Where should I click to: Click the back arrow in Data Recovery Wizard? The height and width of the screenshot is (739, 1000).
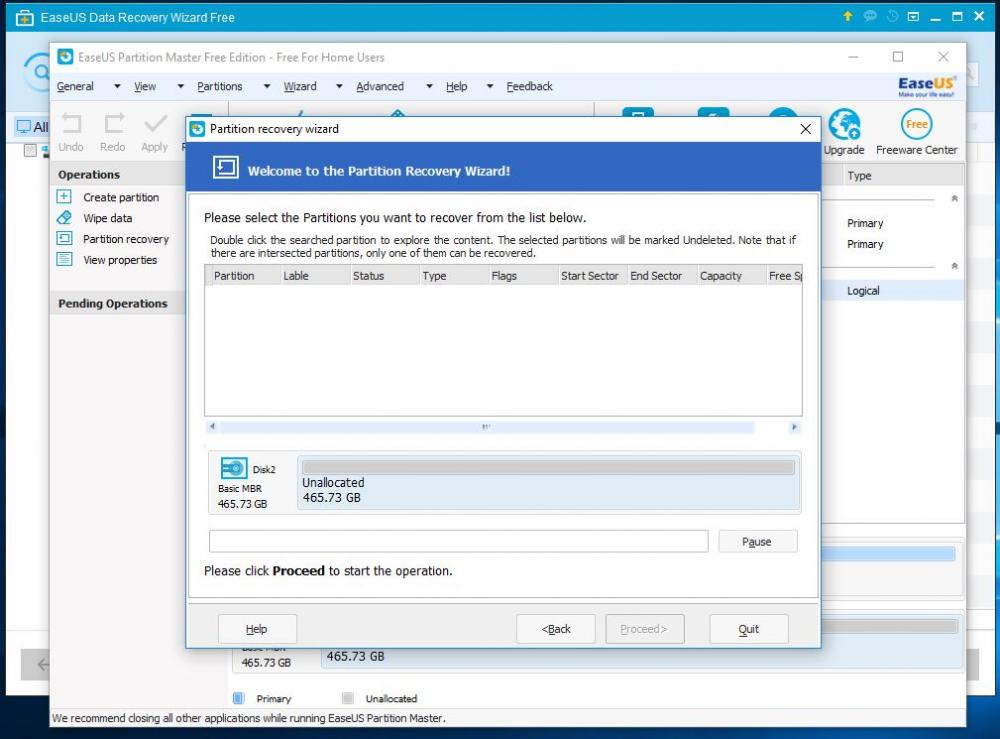pyautogui.click(x=42, y=664)
